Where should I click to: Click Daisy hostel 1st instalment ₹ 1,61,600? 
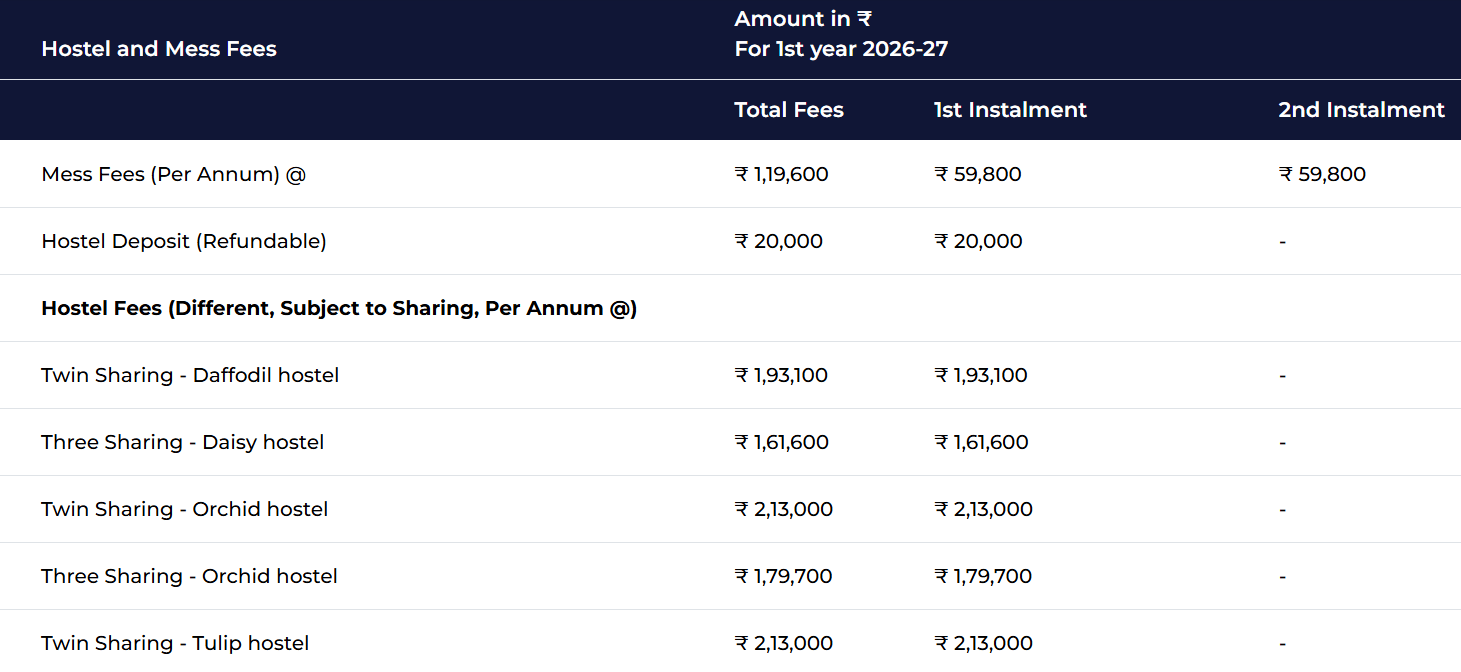pyautogui.click(x=982, y=442)
